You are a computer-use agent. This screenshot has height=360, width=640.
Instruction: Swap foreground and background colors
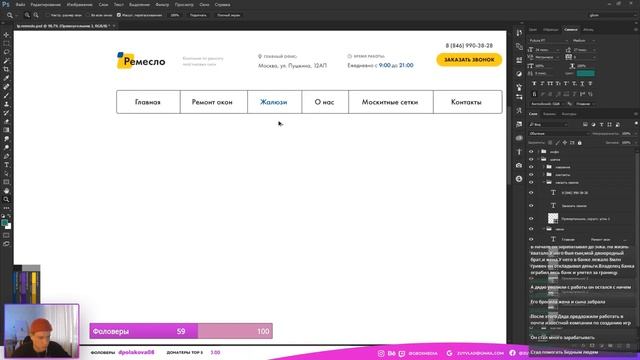pos(9,216)
